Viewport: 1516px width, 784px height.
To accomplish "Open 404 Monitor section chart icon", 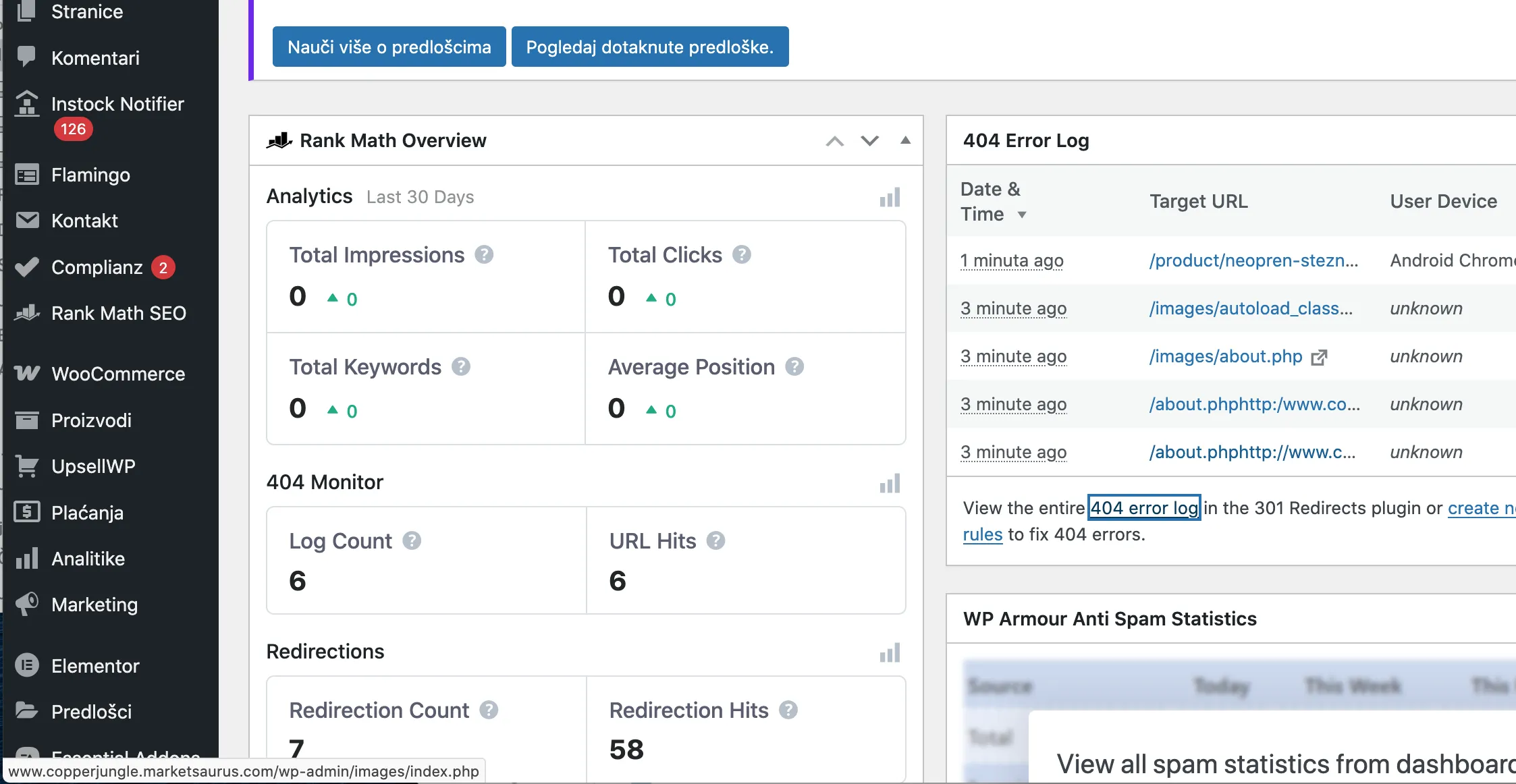I will click(x=890, y=483).
